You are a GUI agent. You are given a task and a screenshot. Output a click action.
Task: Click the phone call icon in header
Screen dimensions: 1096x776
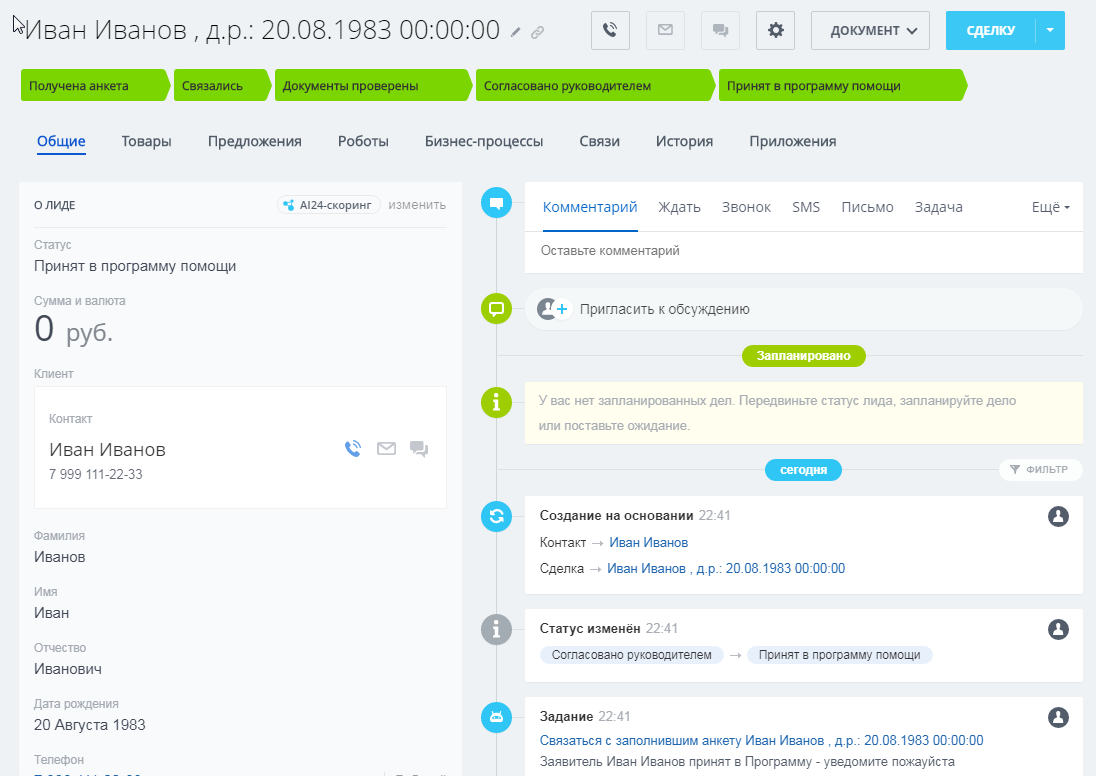[610, 31]
